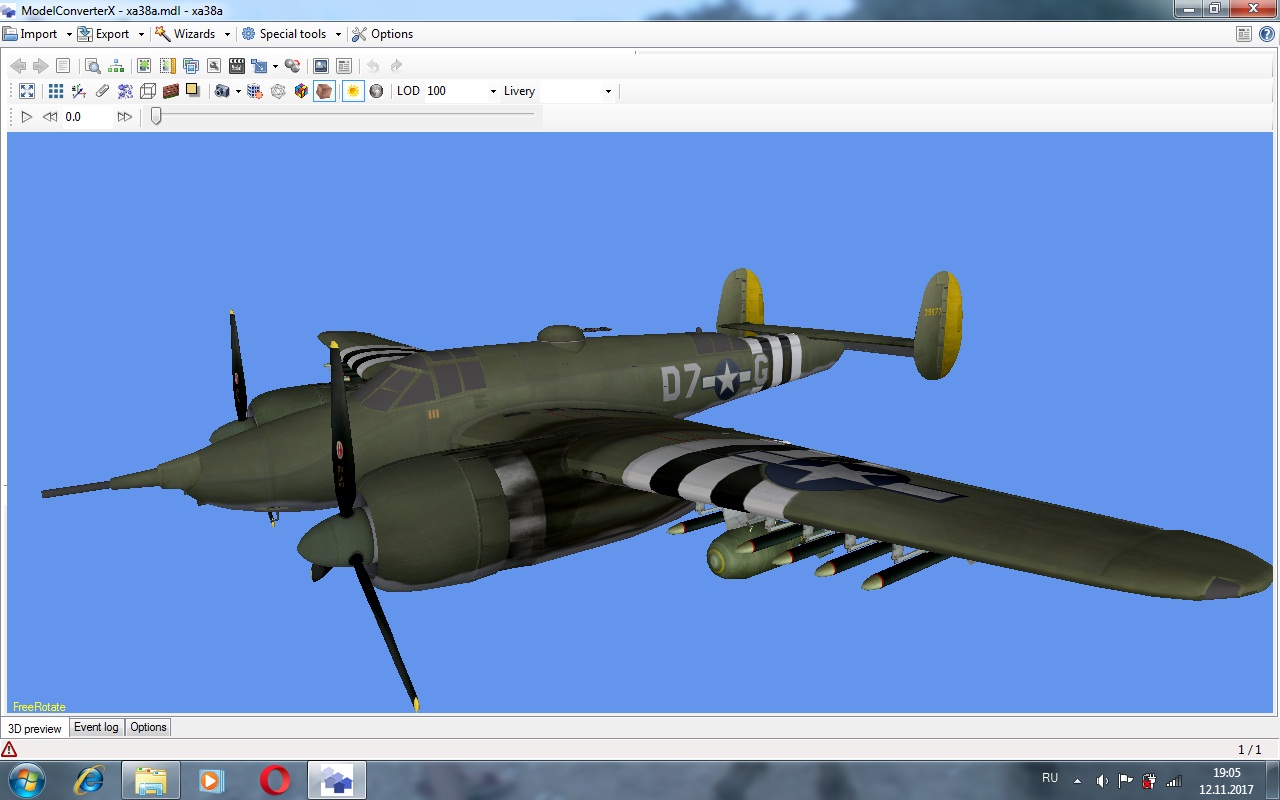The width and height of the screenshot is (1280, 800).
Task: Open the animation editor clapperboard icon
Action: [237, 66]
